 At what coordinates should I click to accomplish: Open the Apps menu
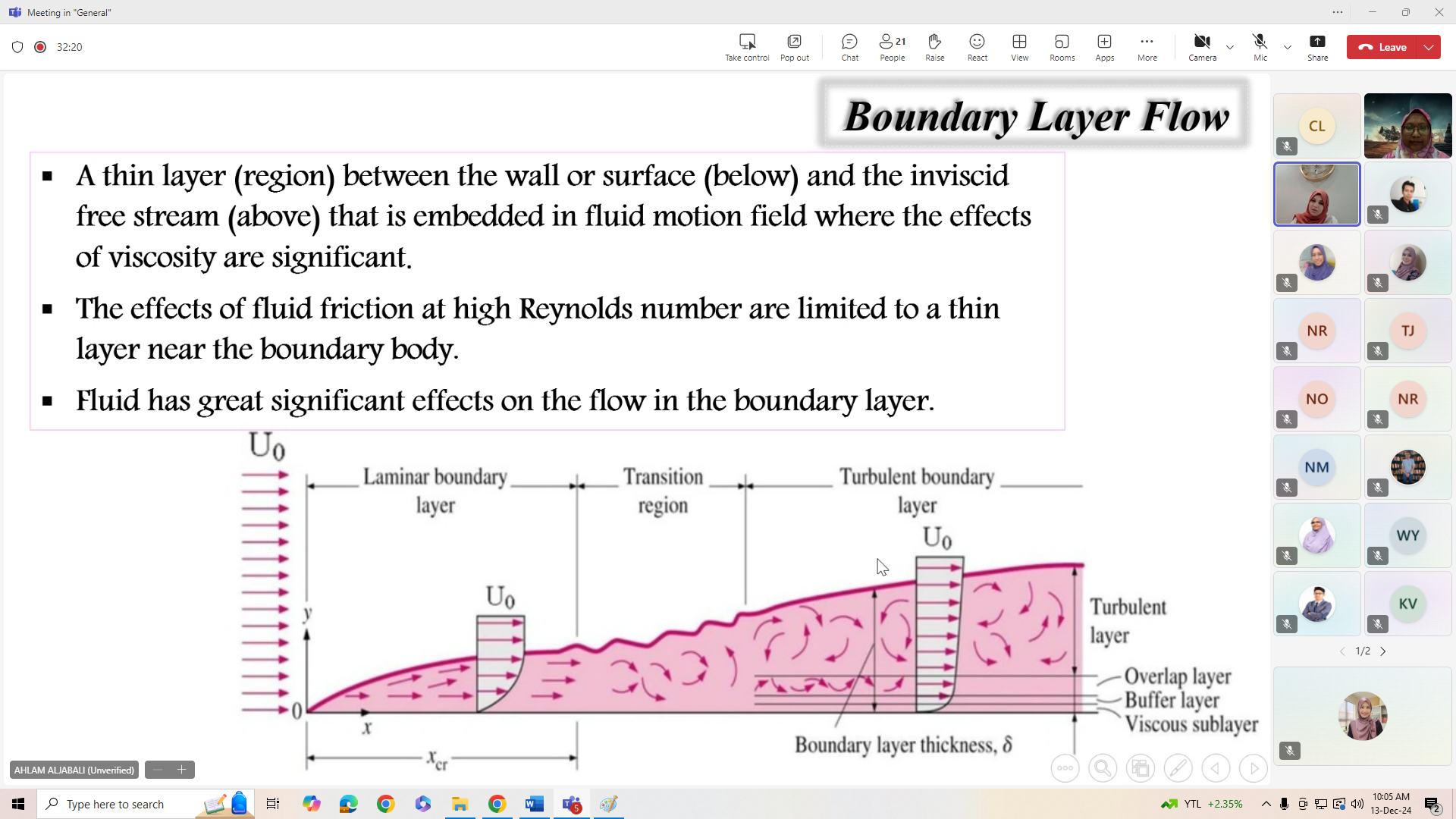click(x=1105, y=47)
